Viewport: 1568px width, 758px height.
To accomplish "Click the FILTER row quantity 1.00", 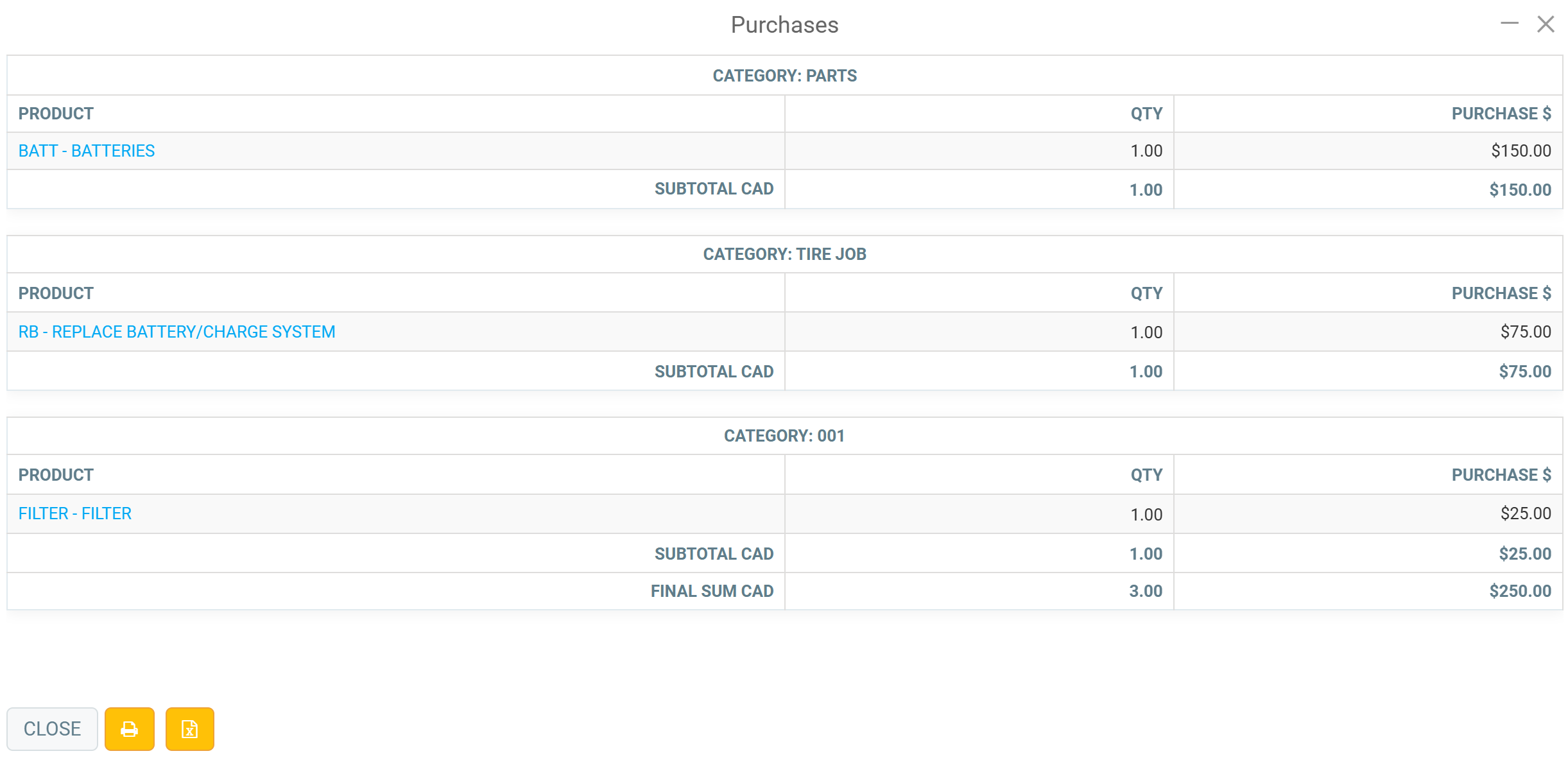I will click(x=1146, y=515).
